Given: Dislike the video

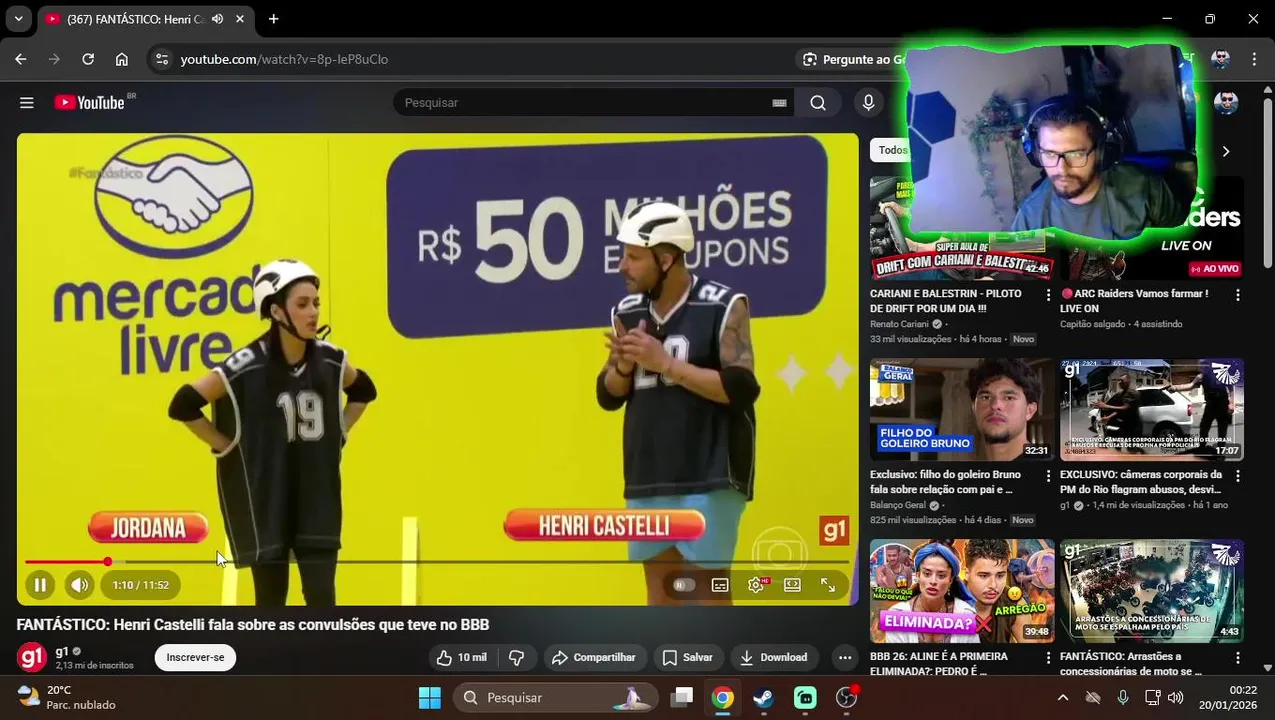Looking at the screenshot, I should click(516, 657).
